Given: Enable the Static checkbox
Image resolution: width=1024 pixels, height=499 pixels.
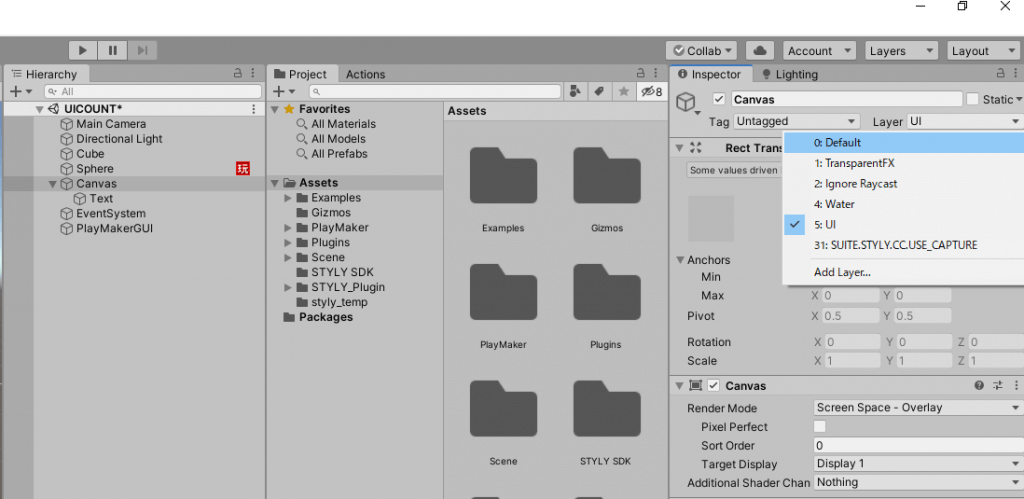Looking at the screenshot, I should coord(972,99).
